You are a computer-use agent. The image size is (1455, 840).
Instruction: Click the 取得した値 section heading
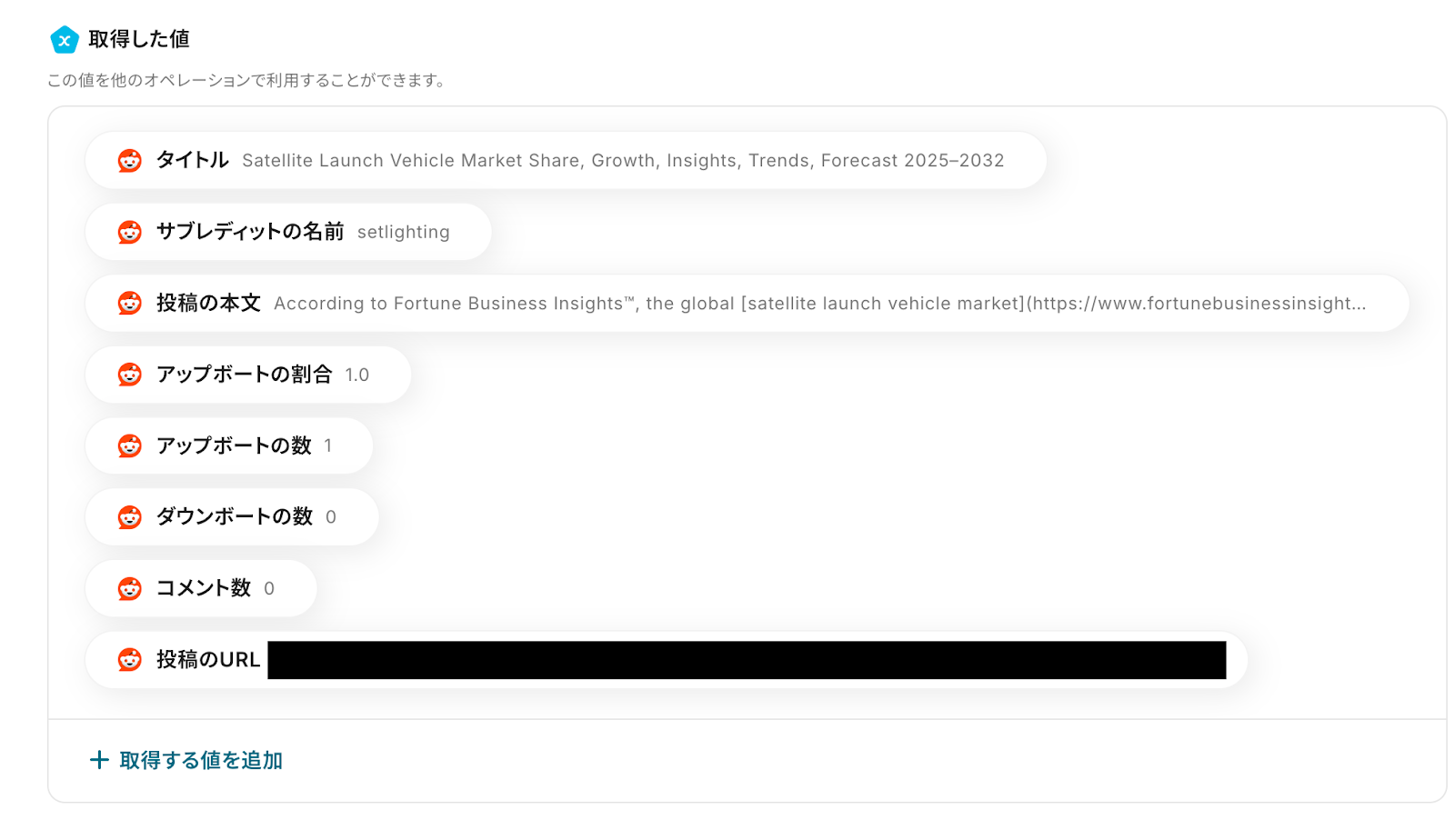pos(139,39)
